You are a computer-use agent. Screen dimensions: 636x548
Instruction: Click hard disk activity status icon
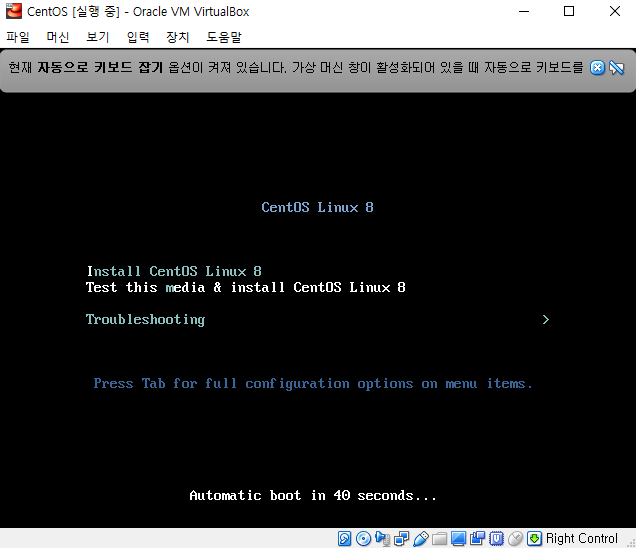344,539
